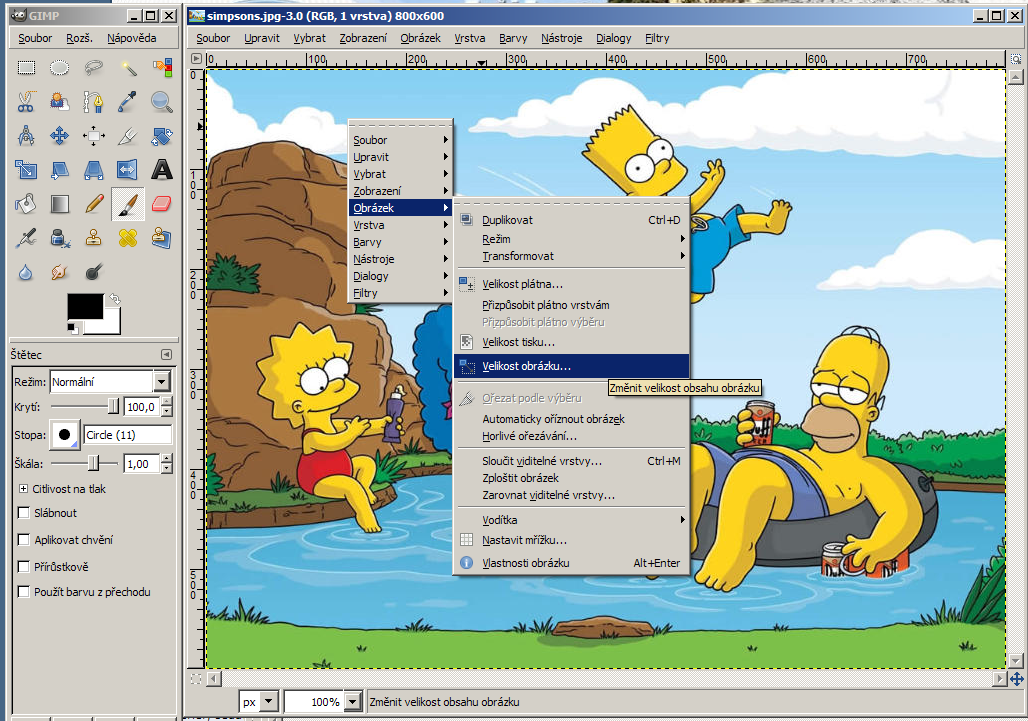Check the Použít barvu z přechodu option

(x=24, y=592)
